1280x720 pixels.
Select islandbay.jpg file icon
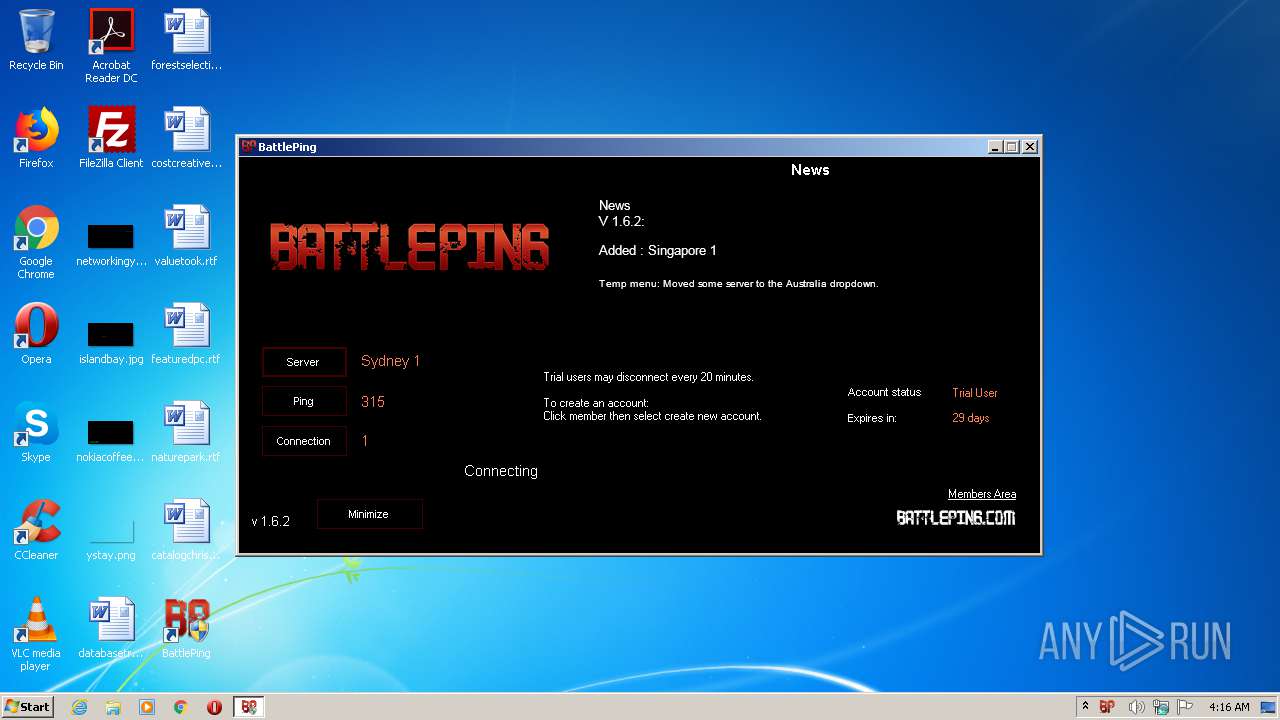111,343
